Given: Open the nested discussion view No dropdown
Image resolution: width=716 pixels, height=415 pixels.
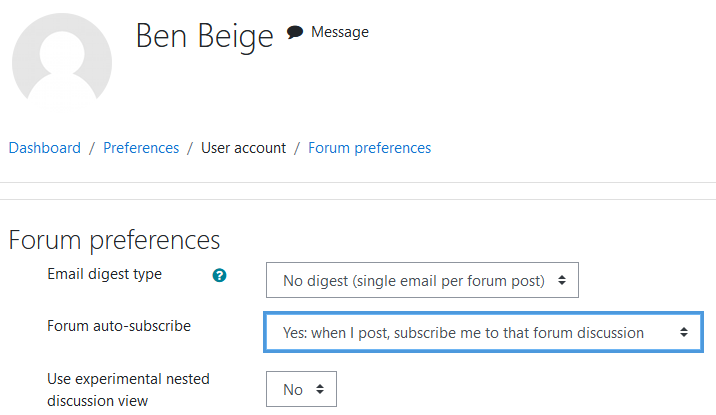Looking at the screenshot, I should point(301,389).
